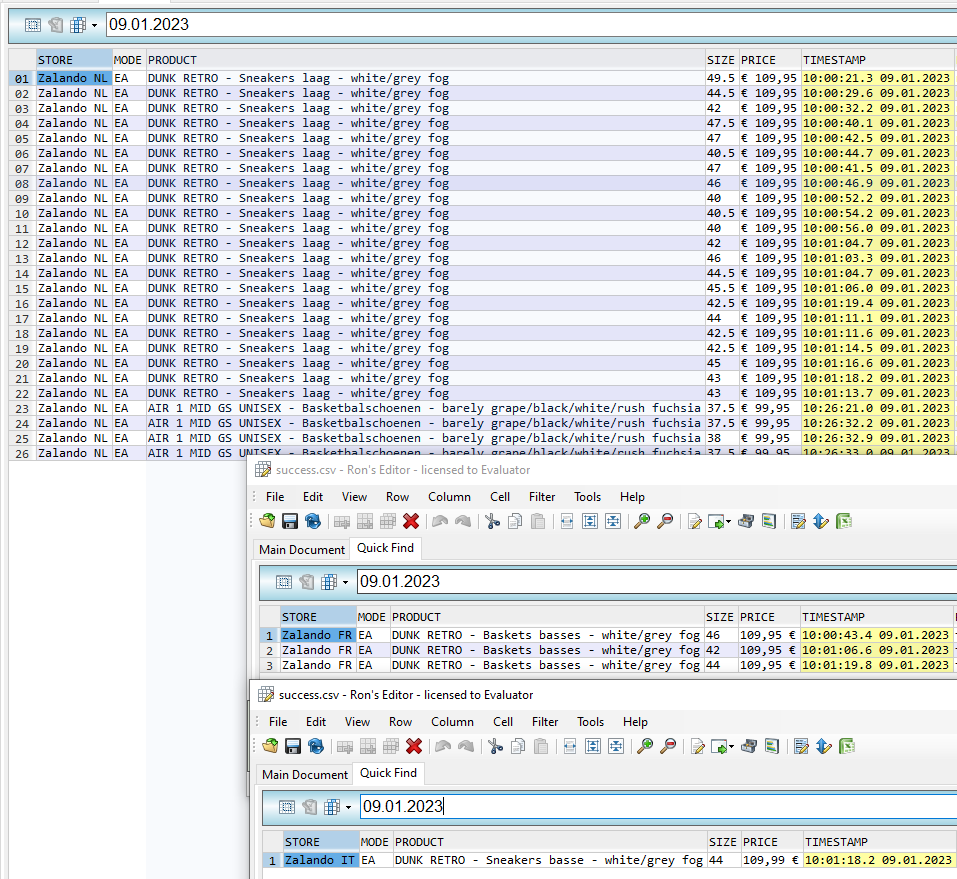
Task: Focus quick find field in Zalando FR window
Action: pos(657,581)
